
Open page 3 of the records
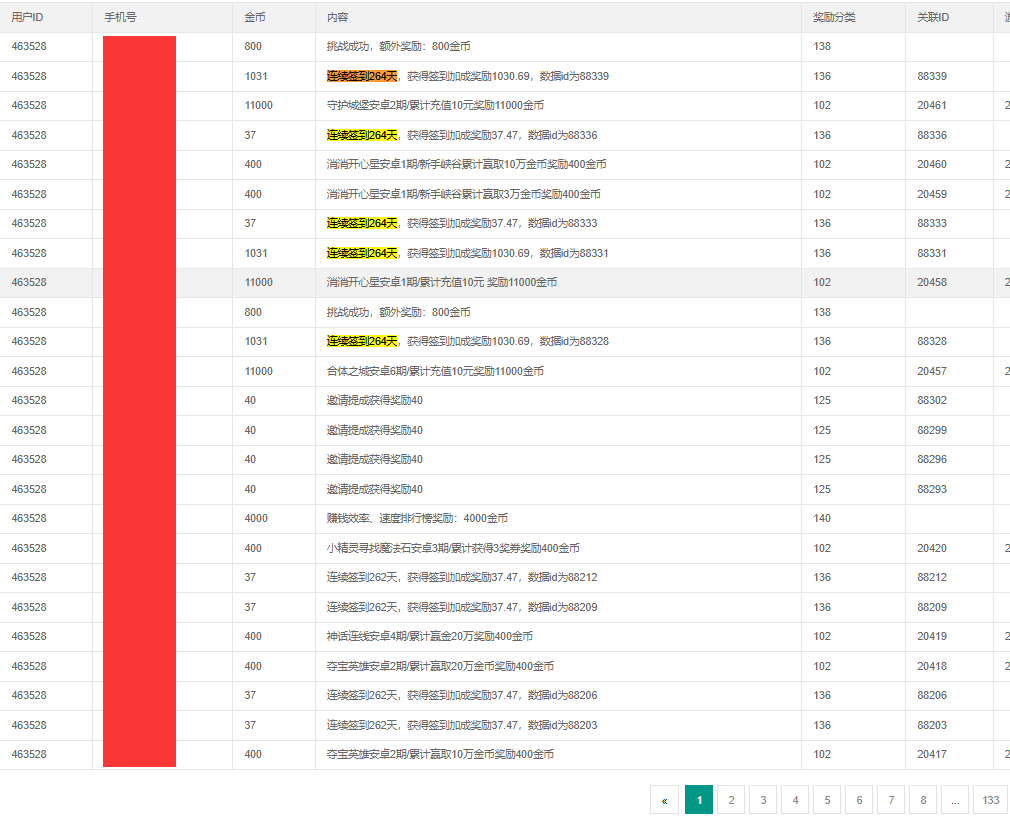click(763, 800)
